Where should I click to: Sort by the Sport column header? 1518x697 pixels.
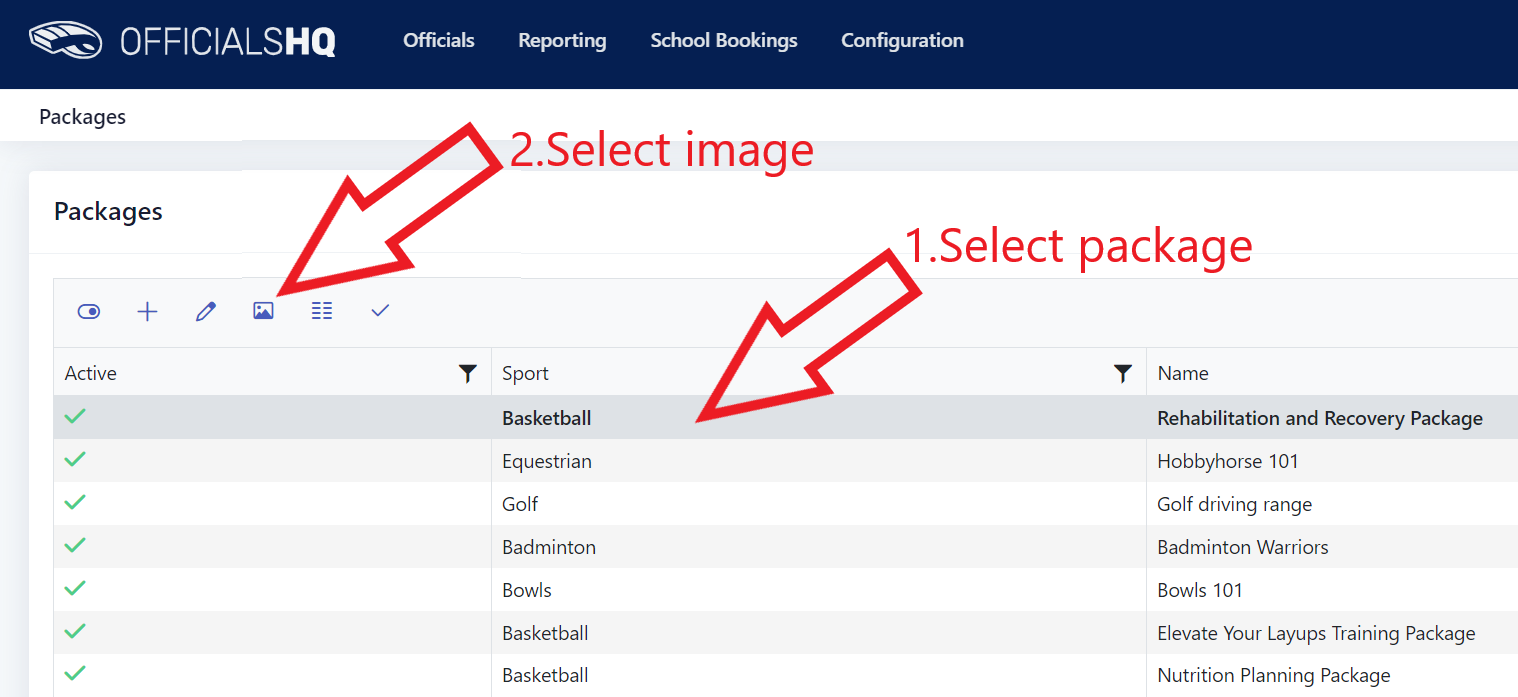pyautogui.click(x=525, y=373)
